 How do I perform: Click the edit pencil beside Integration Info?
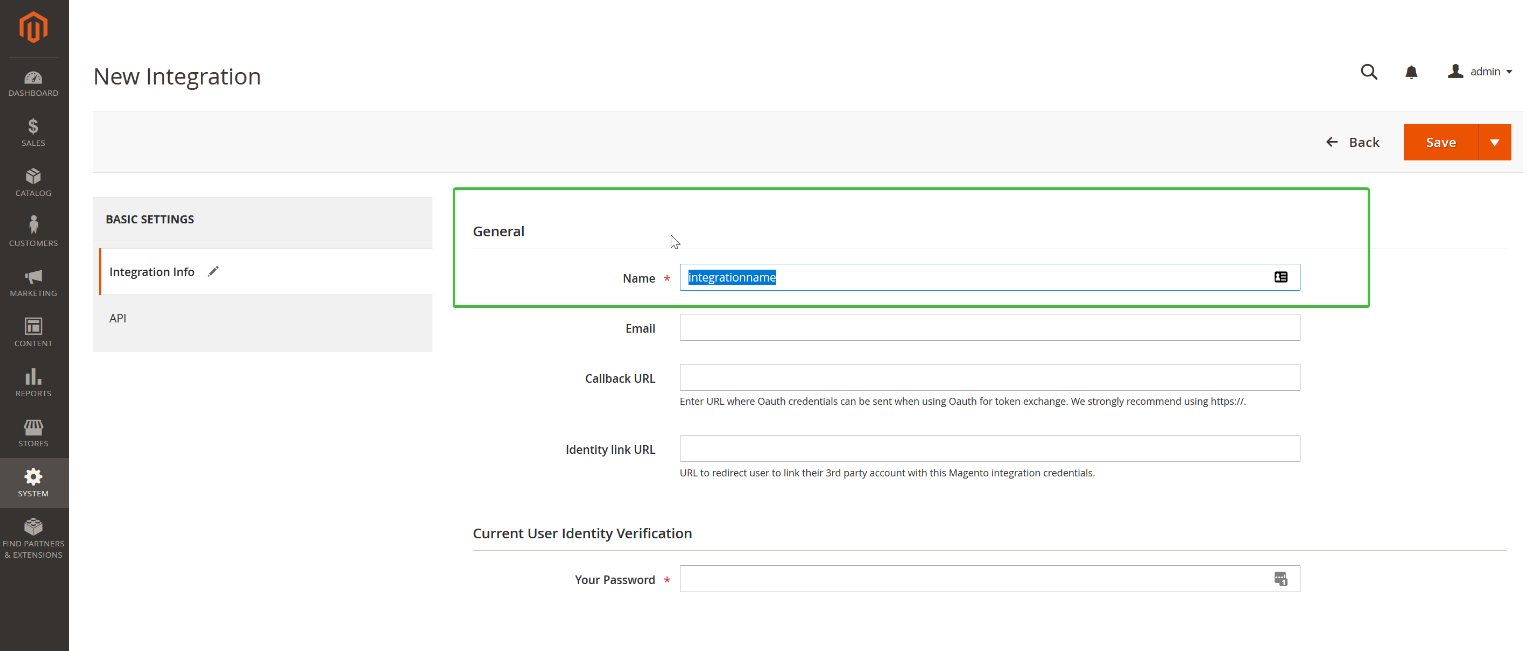click(x=212, y=270)
